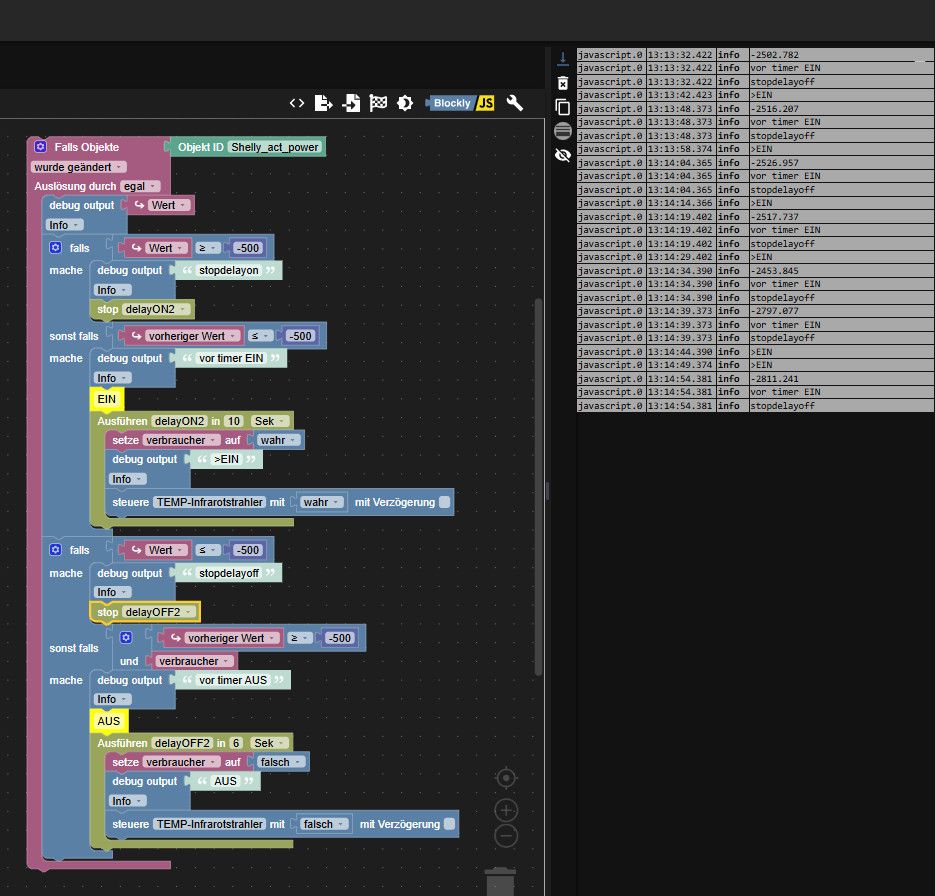935x896 pixels.
Task: Click the TEMP-Infrarotstrahler field with wahr
Action: point(209,502)
